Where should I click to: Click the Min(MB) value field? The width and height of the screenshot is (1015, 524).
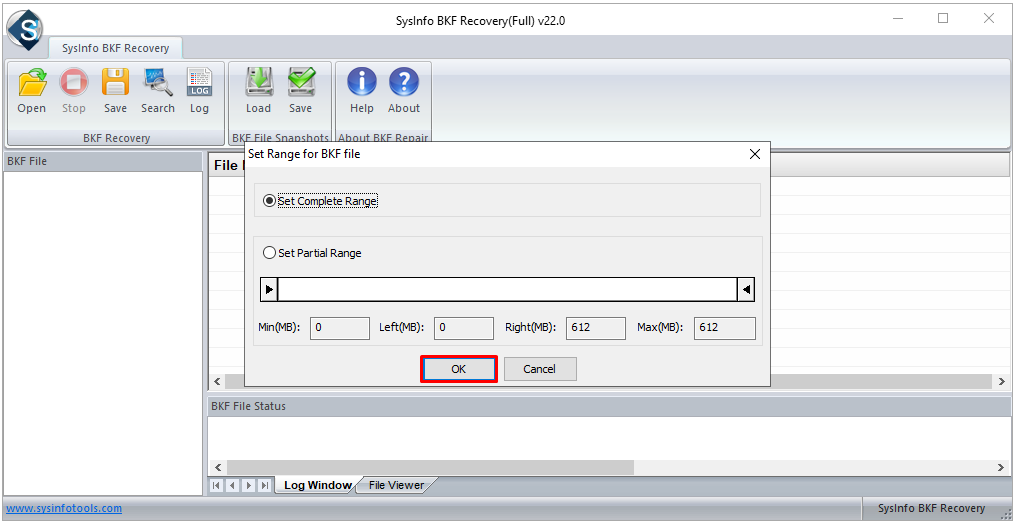(x=340, y=328)
